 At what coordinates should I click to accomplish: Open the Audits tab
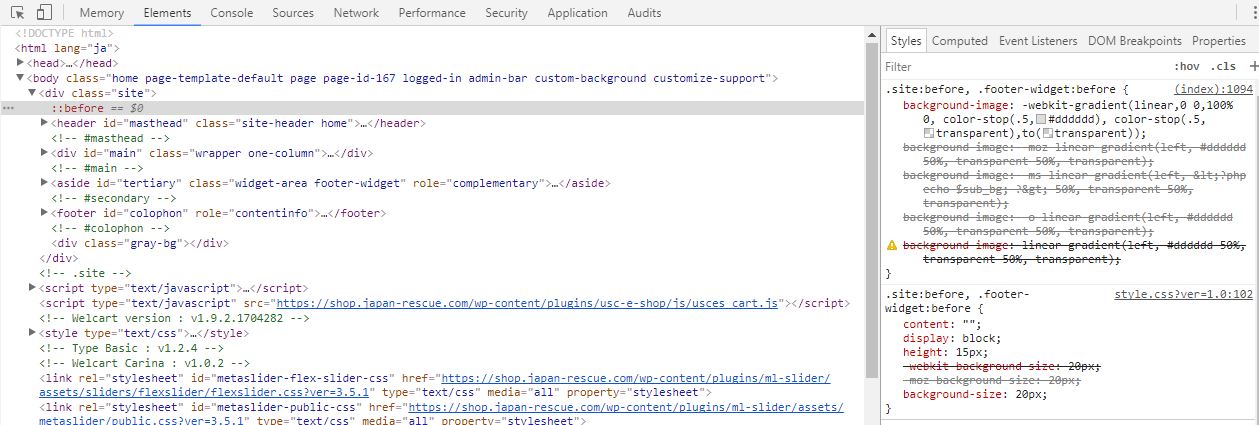(x=644, y=13)
